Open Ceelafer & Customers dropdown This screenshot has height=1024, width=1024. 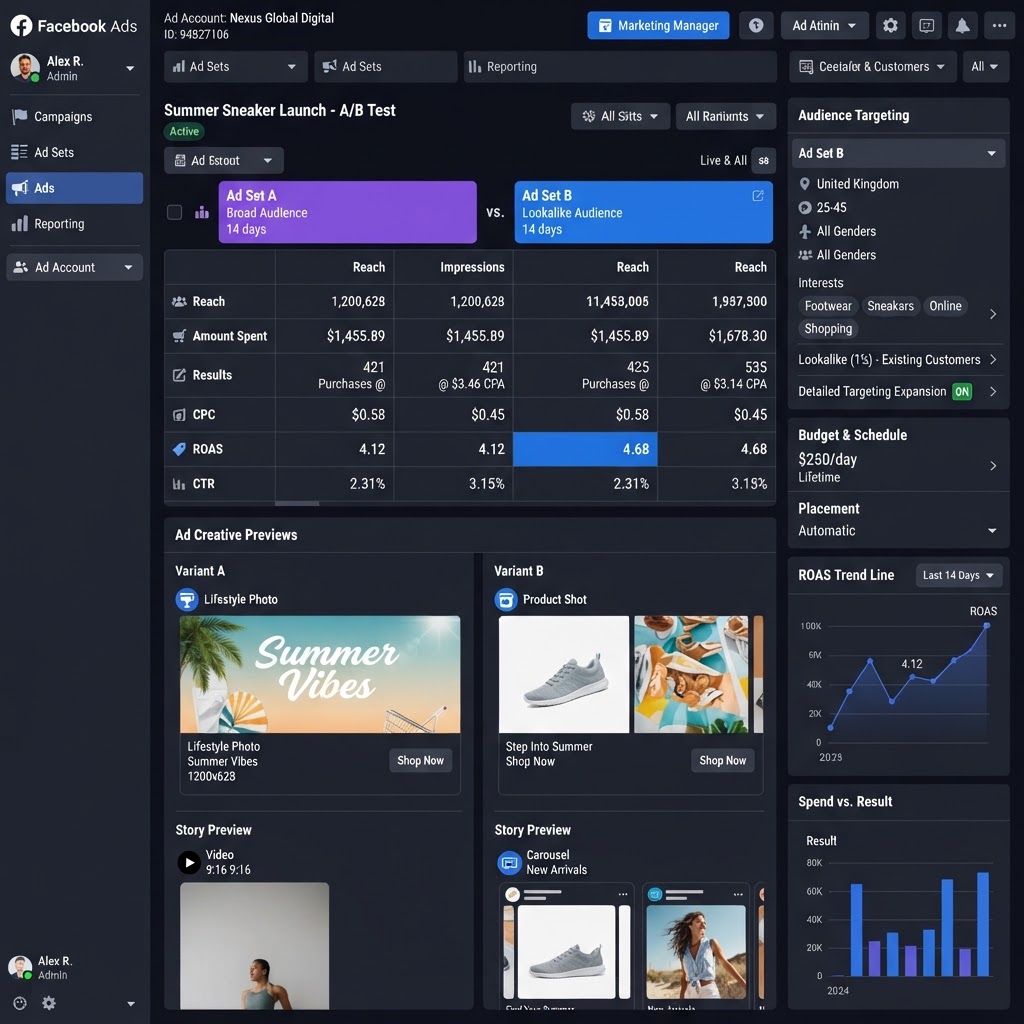pos(872,67)
